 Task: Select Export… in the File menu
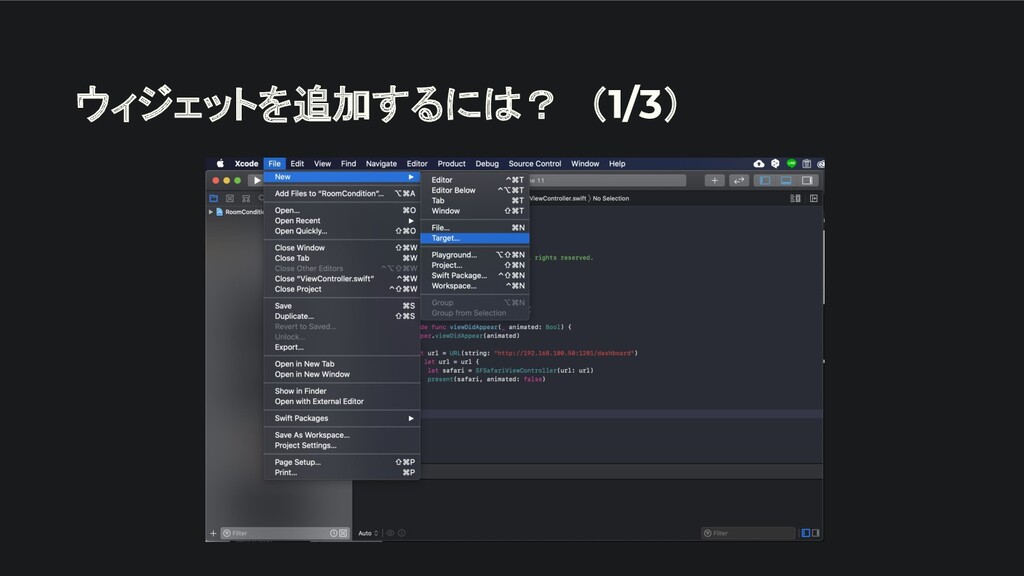342,347
